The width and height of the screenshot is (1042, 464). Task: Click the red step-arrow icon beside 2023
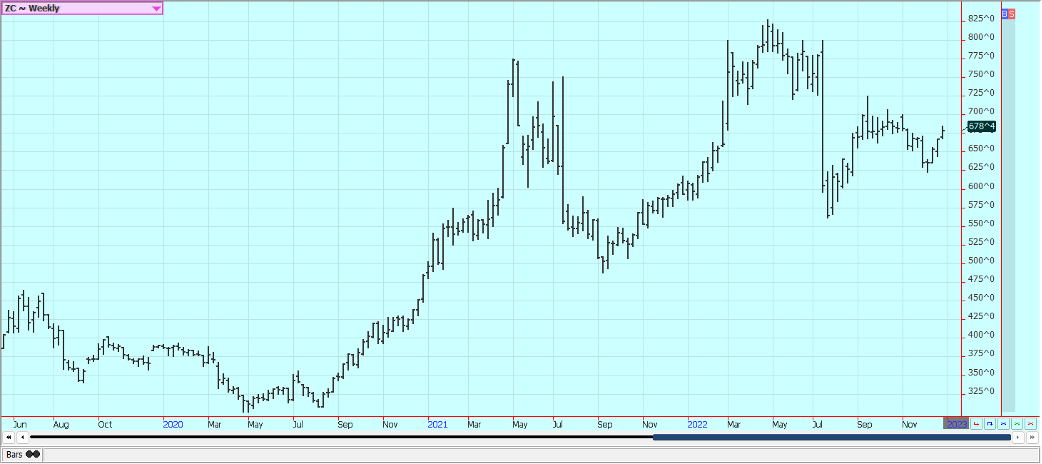click(x=976, y=423)
